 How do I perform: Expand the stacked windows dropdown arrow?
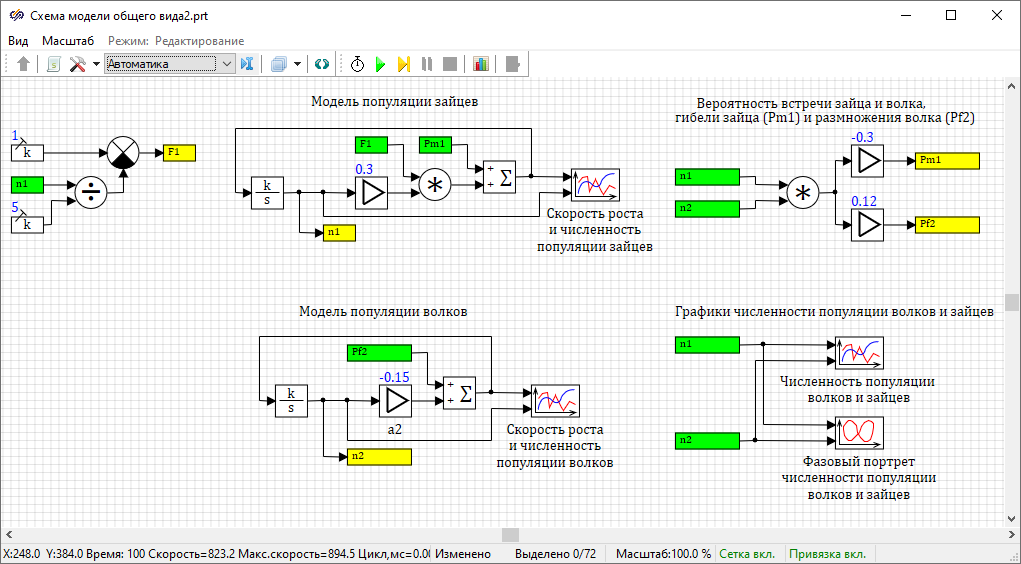pyautogui.click(x=297, y=64)
